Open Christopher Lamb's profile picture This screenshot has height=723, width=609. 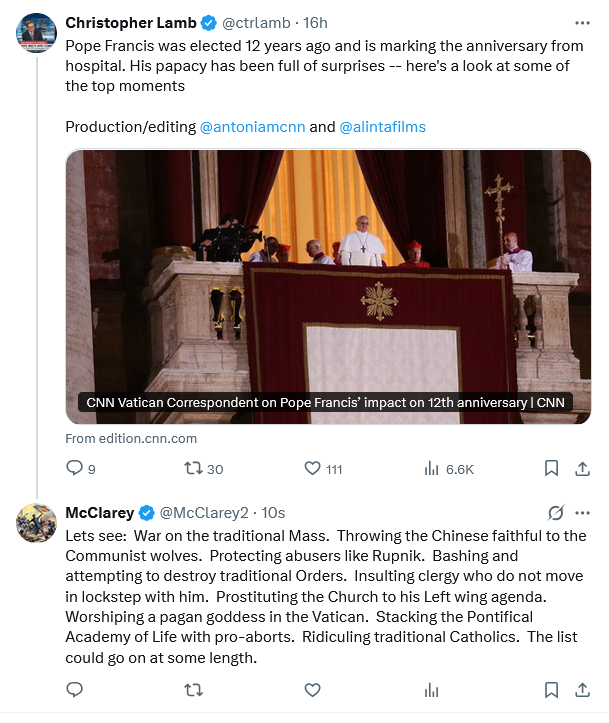click(36, 35)
